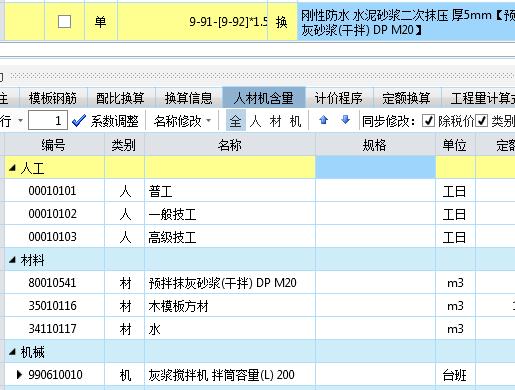Click the name cell 灰浆搅拌机 拌筒容量(L) 200

pyautogui.click(x=230, y=375)
